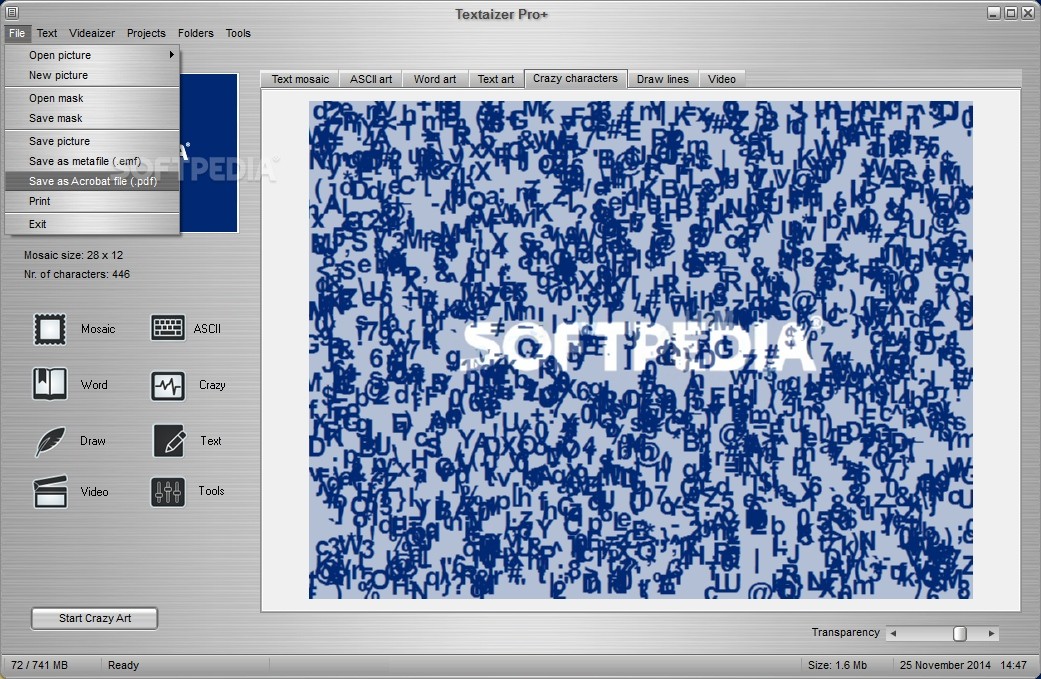Switch to the Text mosaic tab

pos(300,79)
